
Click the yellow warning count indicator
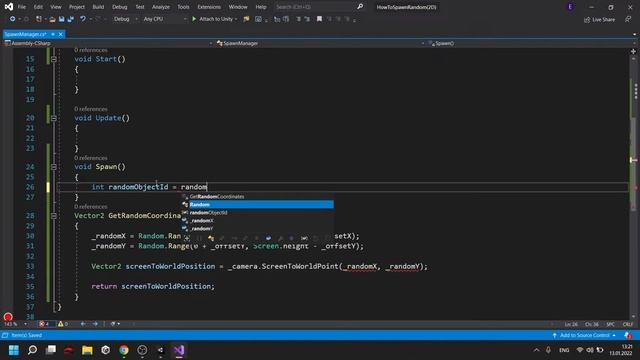tap(63, 324)
